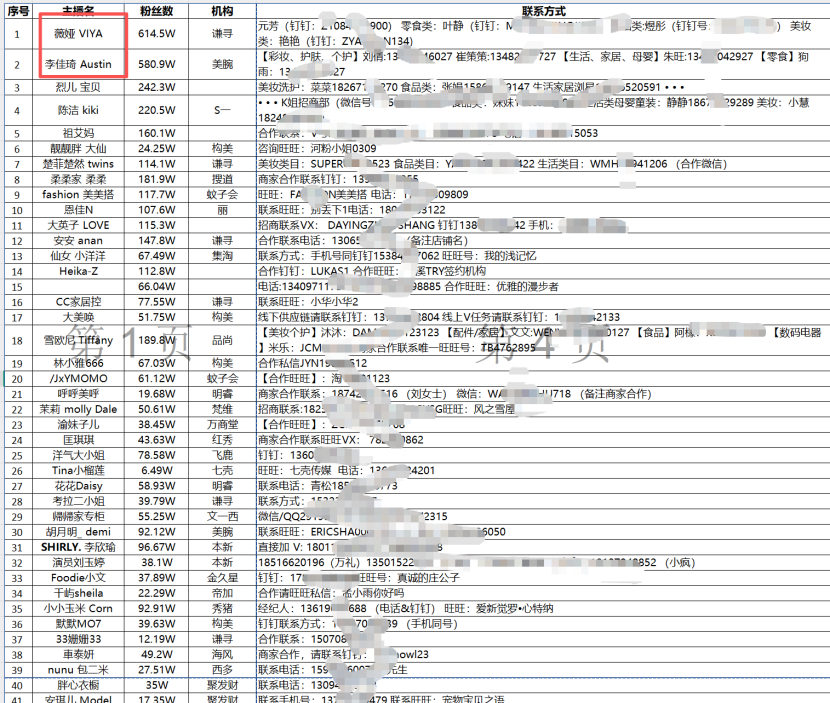Select the cell fashion 美美搭
The height and width of the screenshot is (703, 830).
[78, 195]
